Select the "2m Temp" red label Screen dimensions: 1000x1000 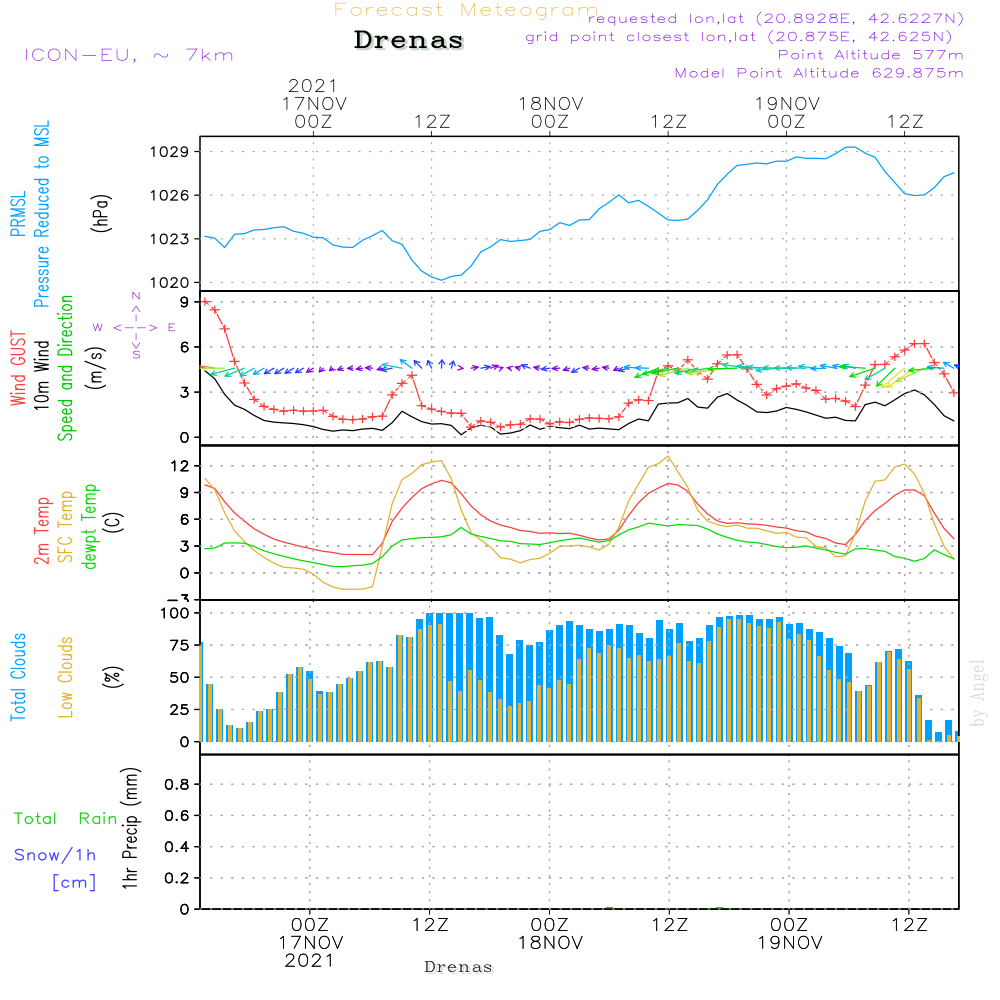pyautogui.click(x=41, y=531)
